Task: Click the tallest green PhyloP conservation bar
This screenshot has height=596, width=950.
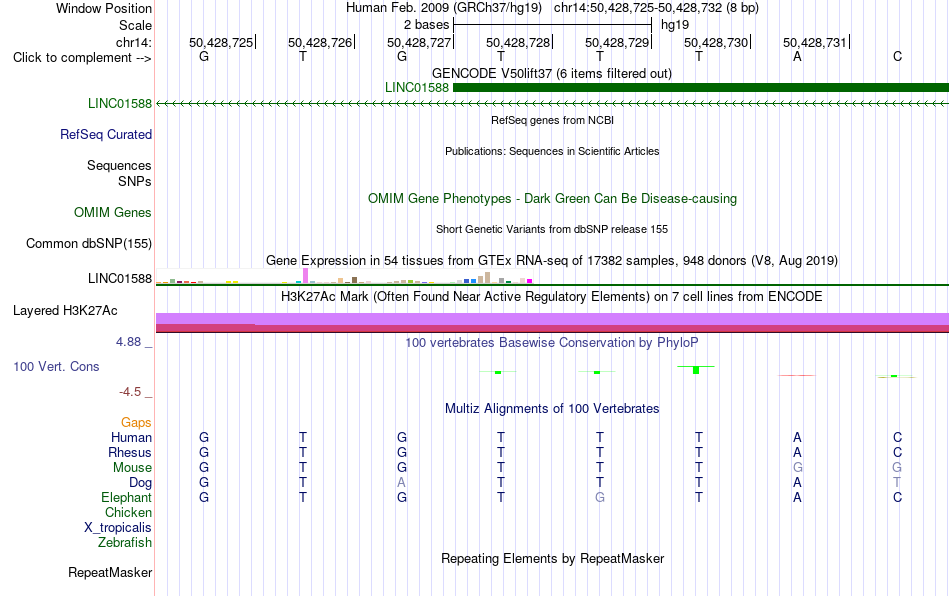Action: [696, 369]
